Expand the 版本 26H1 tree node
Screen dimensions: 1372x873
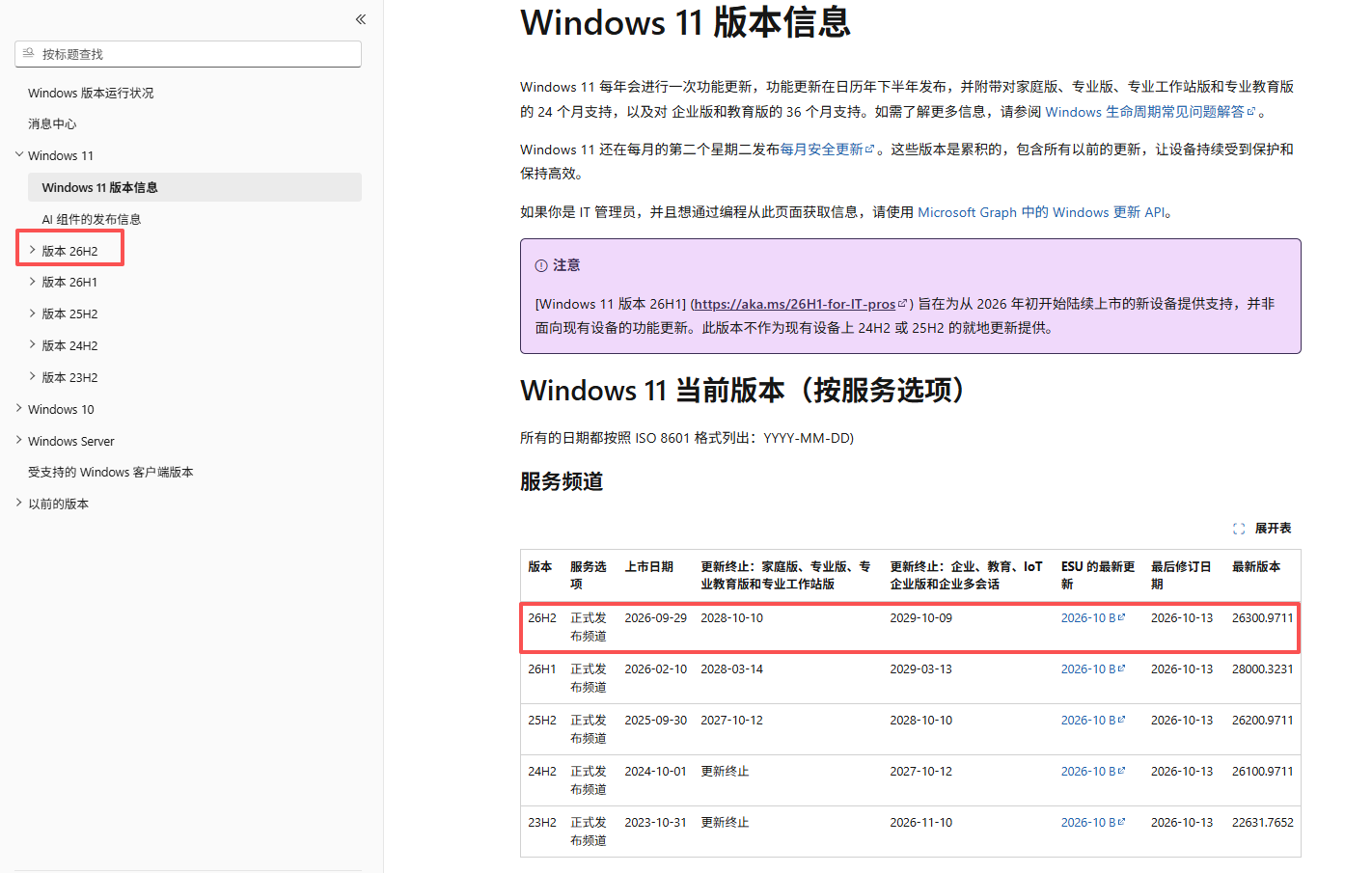32,282
